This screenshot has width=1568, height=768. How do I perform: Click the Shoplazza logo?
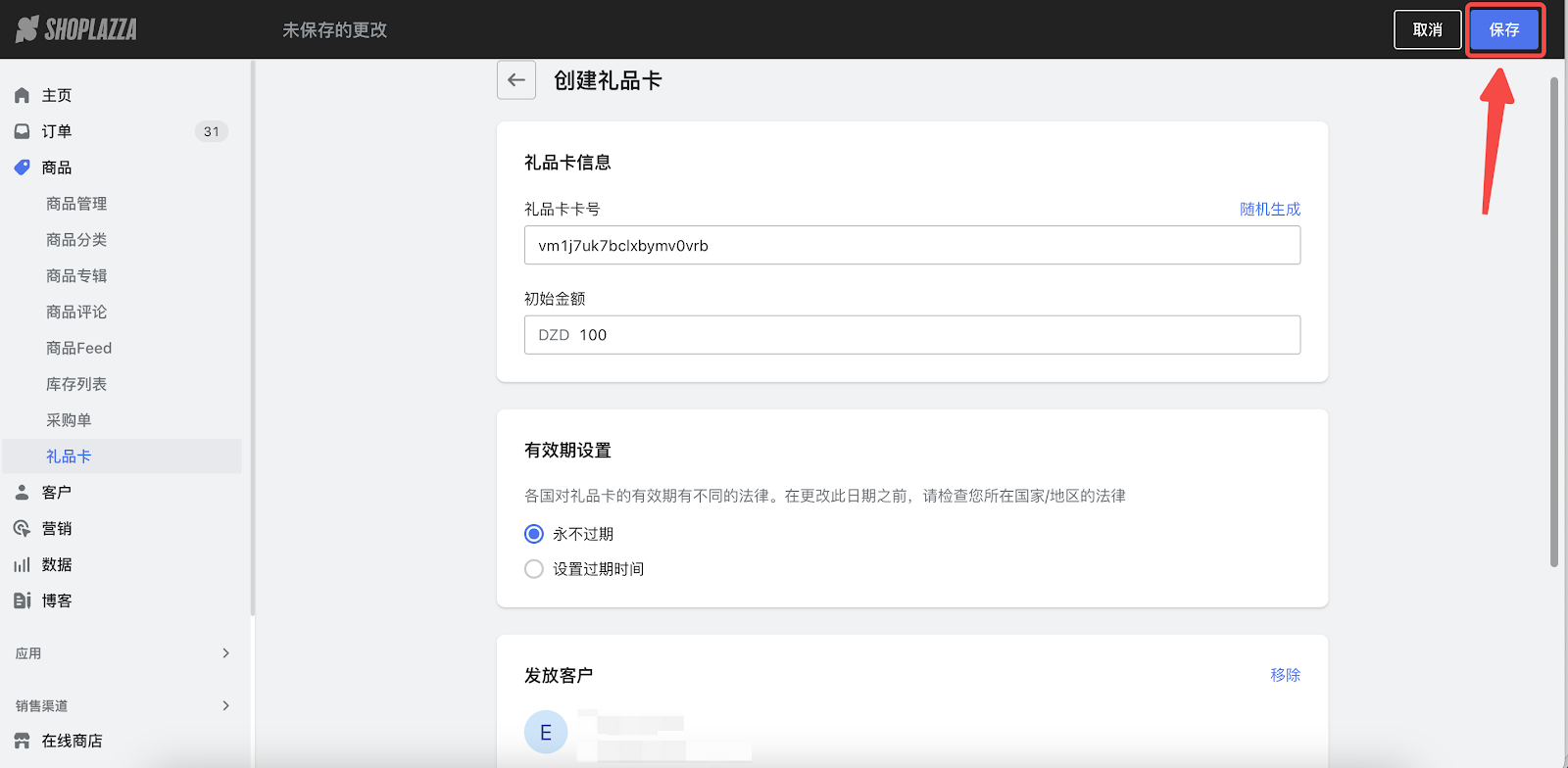pyautogui.click(x=76, y=29)
